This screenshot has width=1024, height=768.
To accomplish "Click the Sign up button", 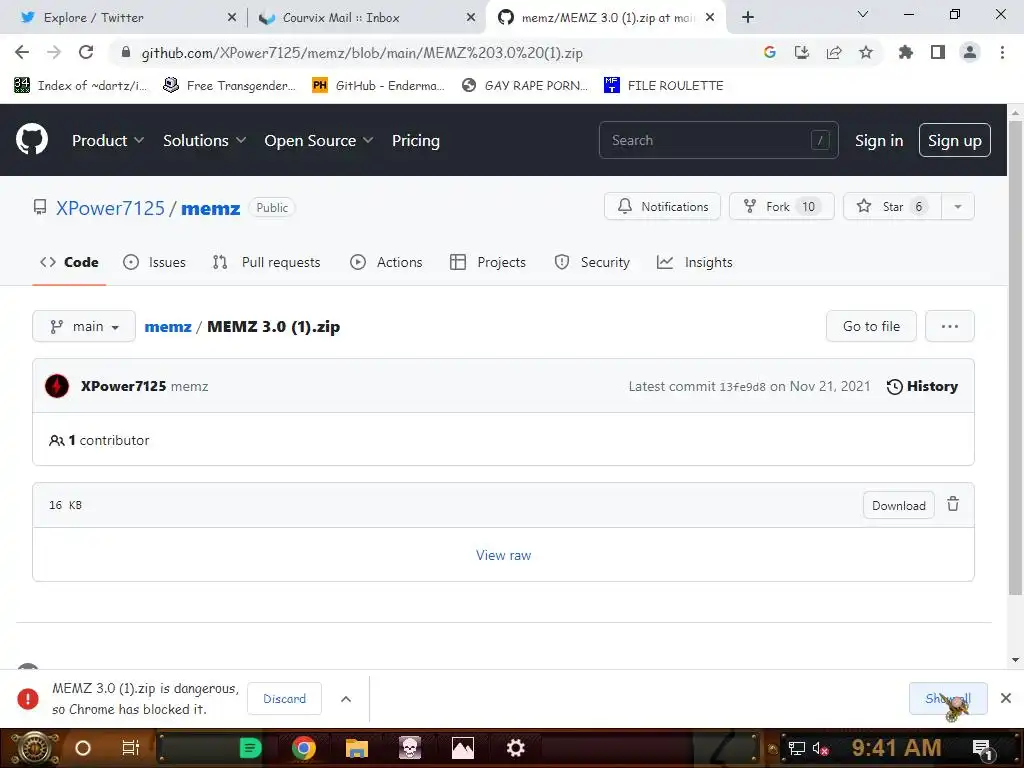I will 954,140.
